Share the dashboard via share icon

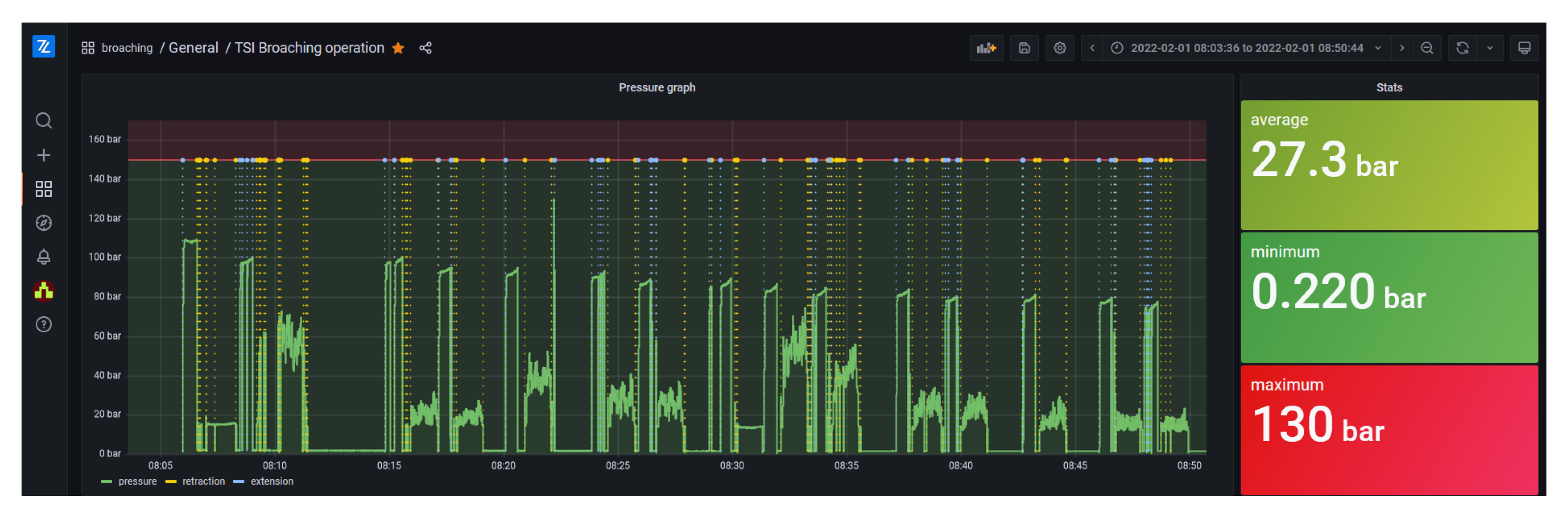click(425, 48)
